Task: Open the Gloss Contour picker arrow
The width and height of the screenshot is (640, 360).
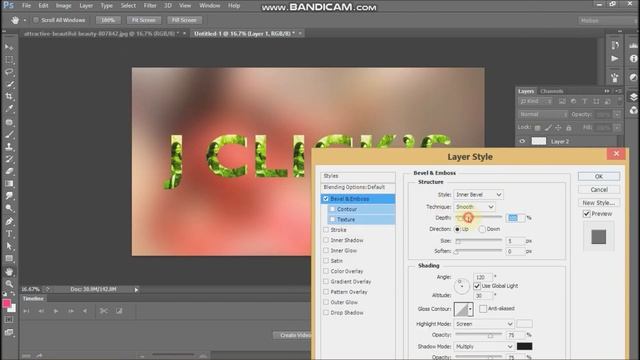Action: pos(470,309)
